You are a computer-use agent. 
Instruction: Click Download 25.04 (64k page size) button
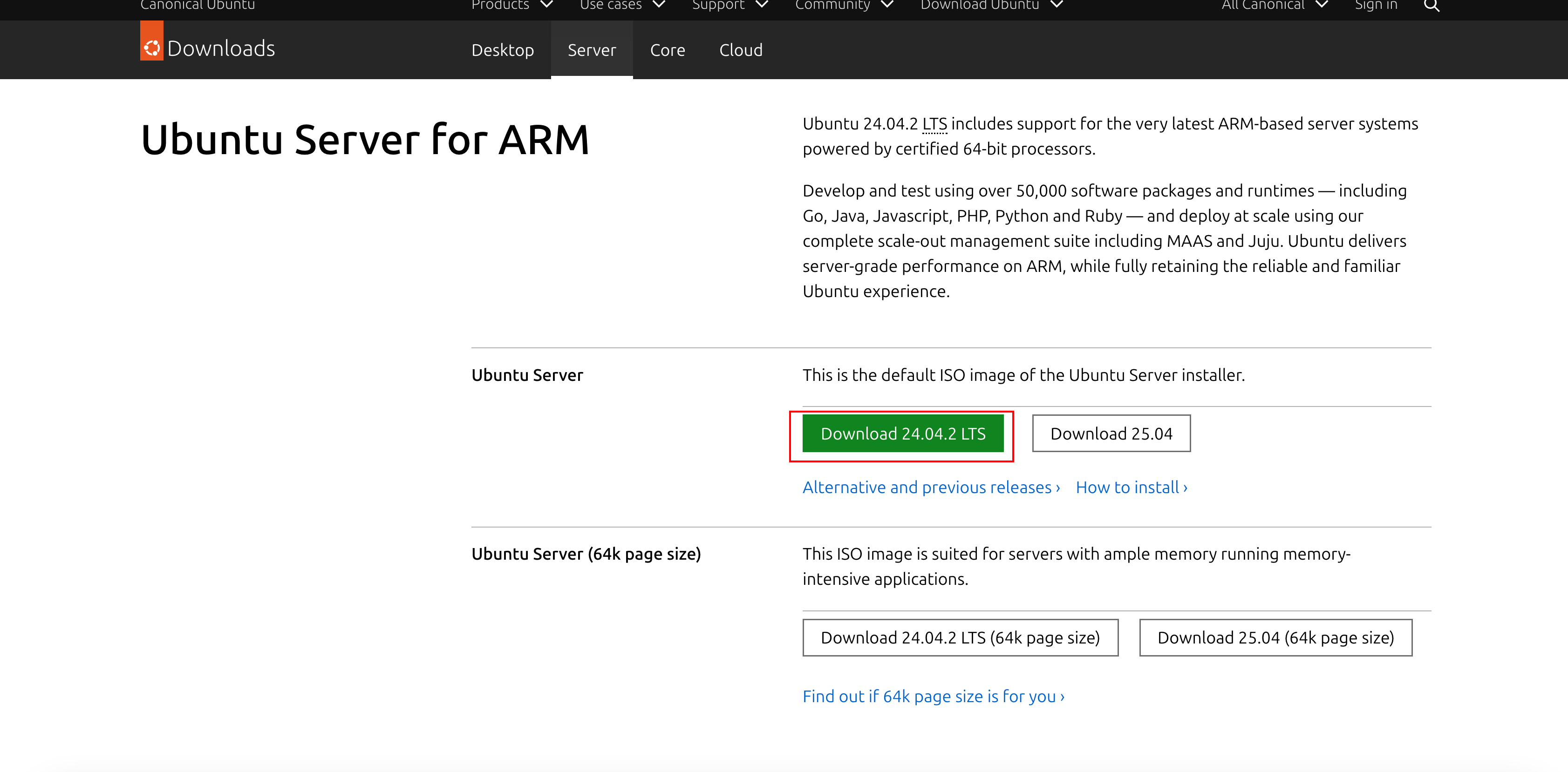[x=1275, y=637]
